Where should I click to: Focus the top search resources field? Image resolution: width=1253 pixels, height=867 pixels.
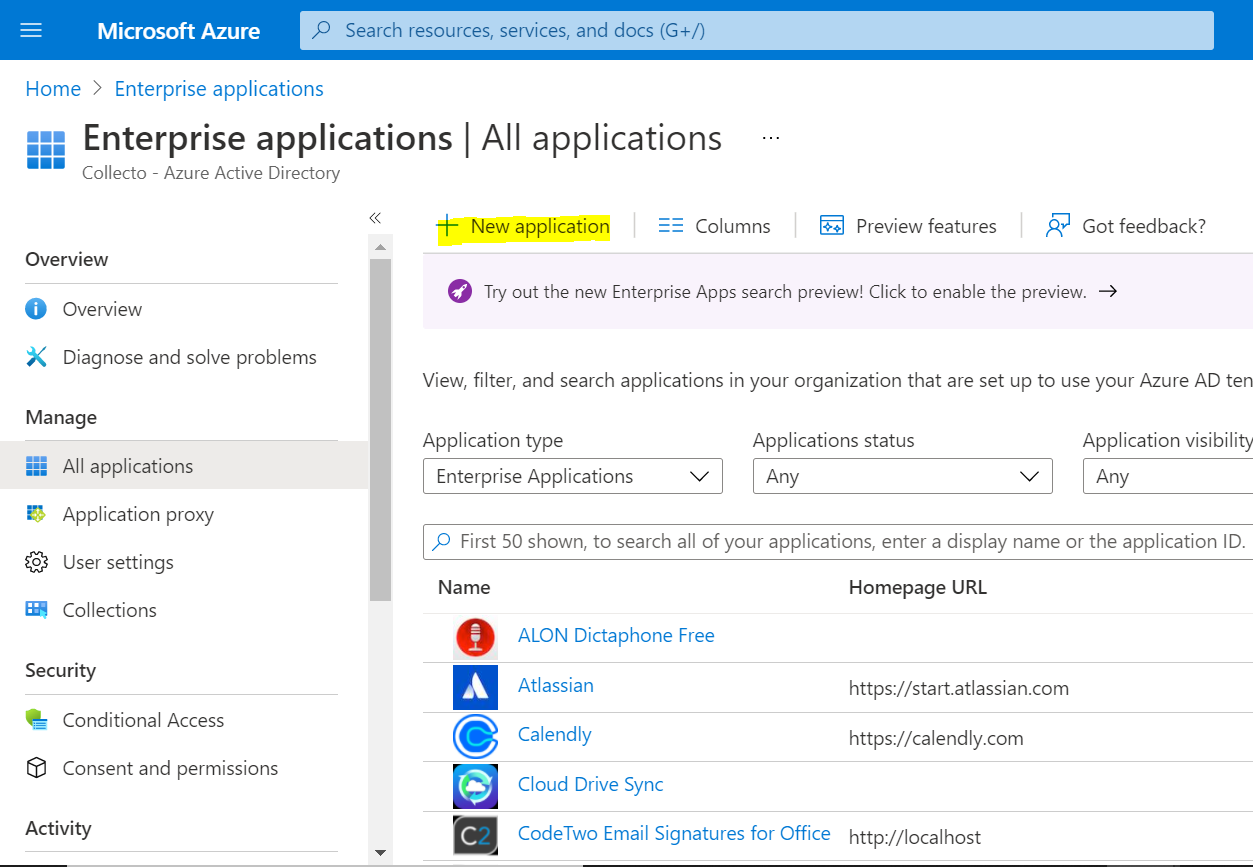pyautogui.click(x=757, y=30)
